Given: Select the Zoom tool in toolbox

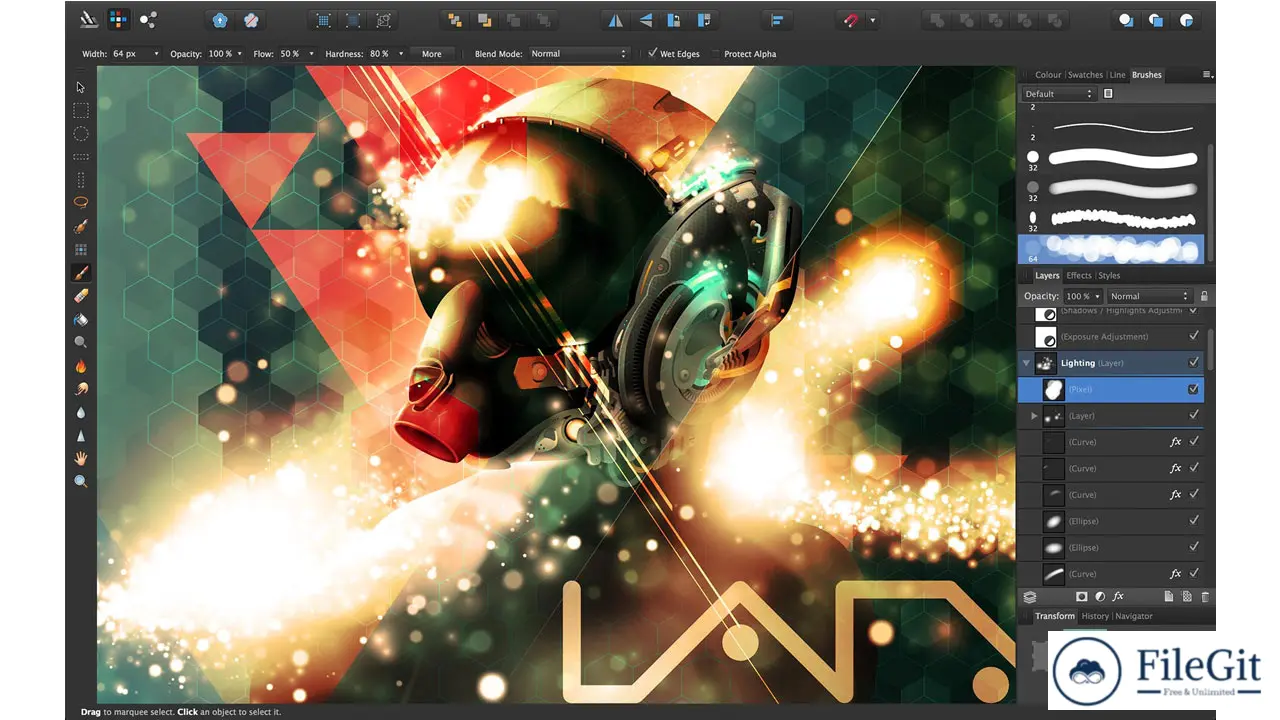Looking at the screenshot, I should click(81, 482).
